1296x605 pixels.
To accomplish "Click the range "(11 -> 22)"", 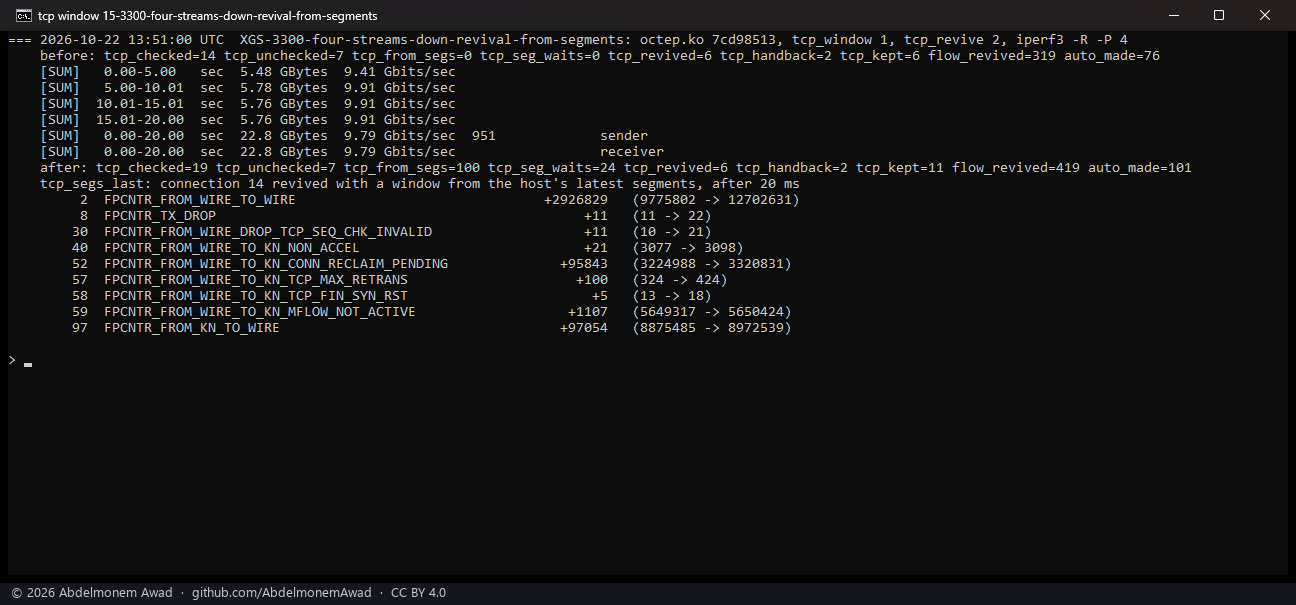I will click(672, 216).
